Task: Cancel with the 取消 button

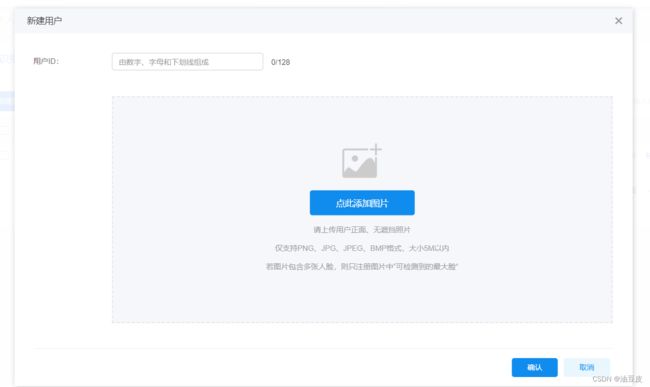Action: coord(586,367)
